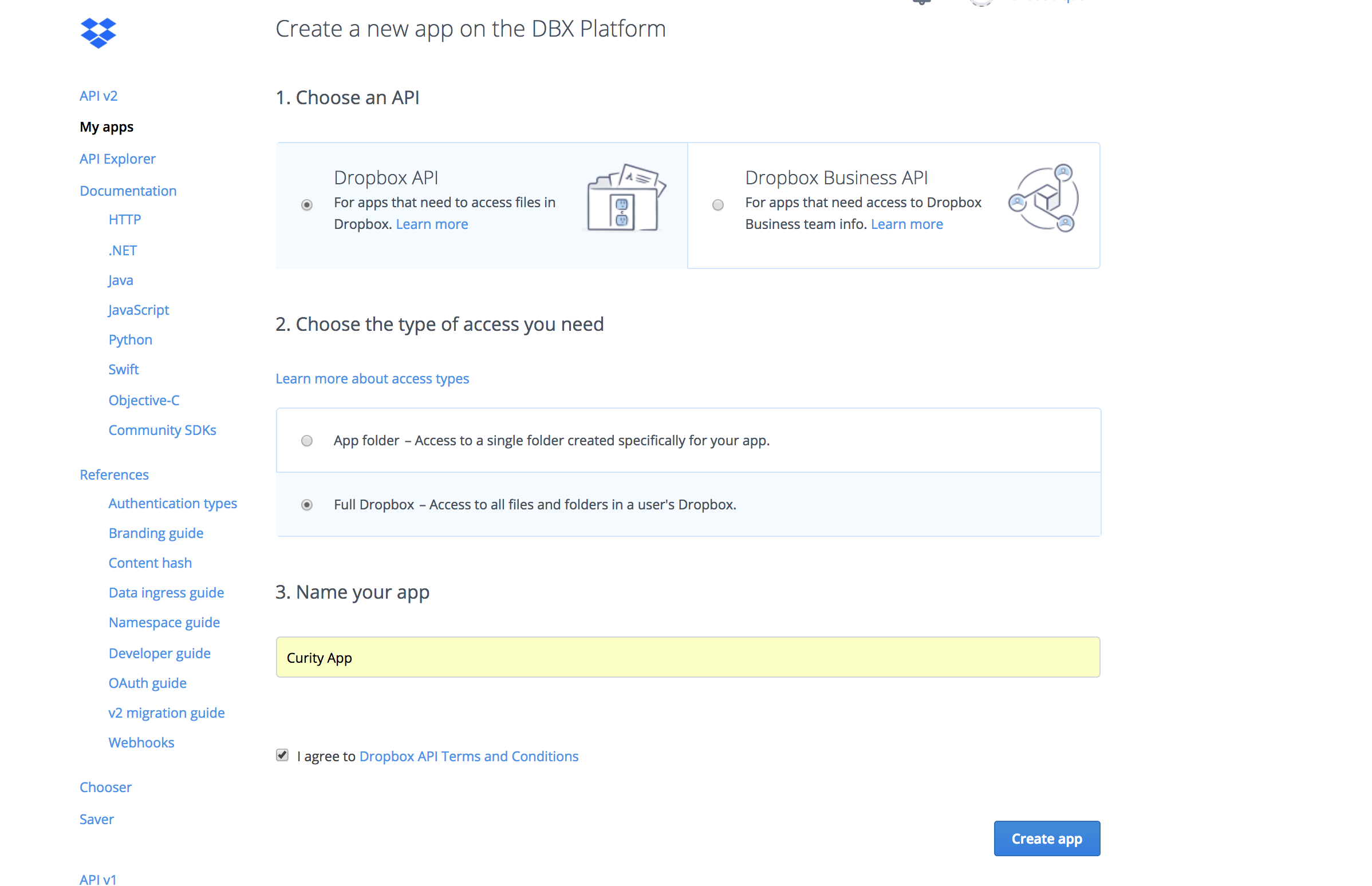Click the Create app button
This screenshot has width=1372, height=886.
[1047, 838]
